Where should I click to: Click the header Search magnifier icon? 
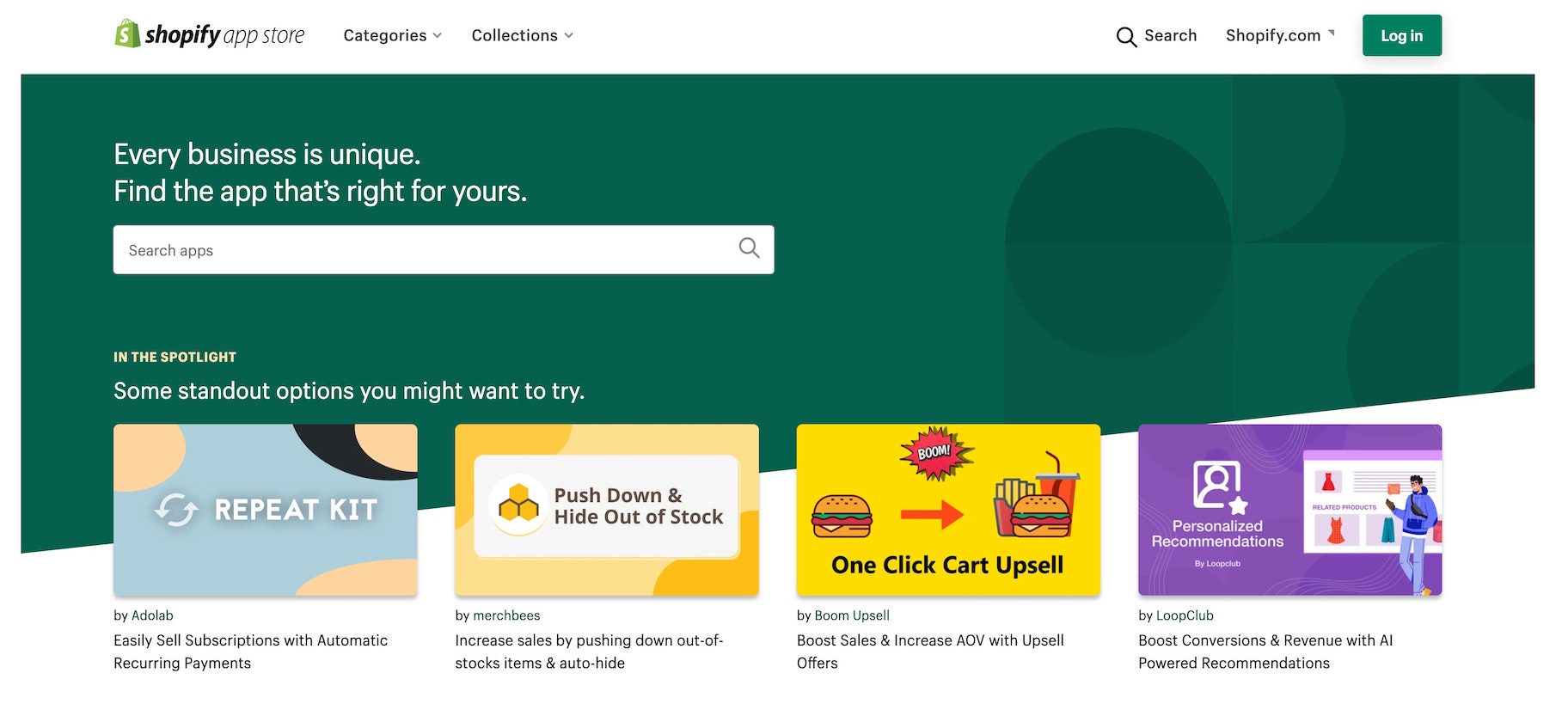tap(1125, 37)
